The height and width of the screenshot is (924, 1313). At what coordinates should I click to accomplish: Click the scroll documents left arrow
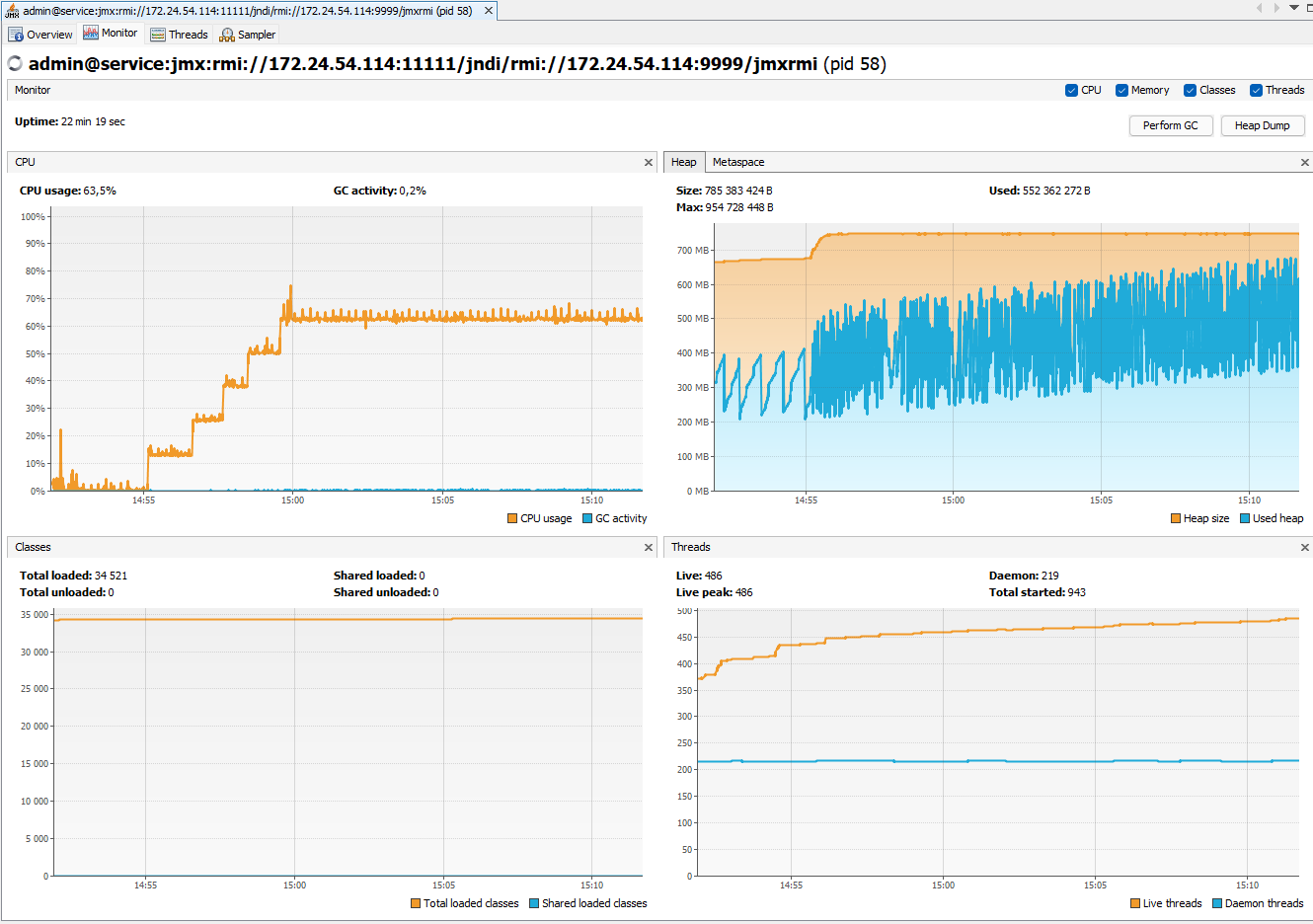pos(1259,8)
